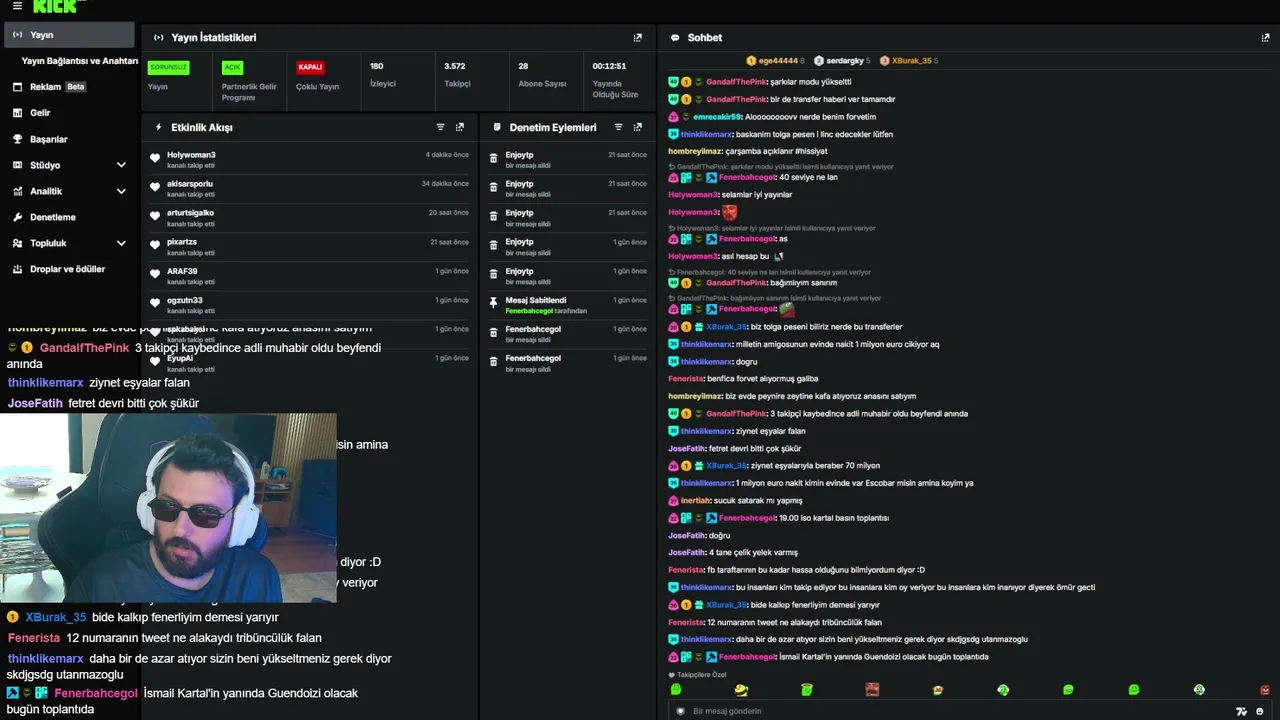Click top chatter XBurak_35 in leaderboard

click(x=911, y=61)
